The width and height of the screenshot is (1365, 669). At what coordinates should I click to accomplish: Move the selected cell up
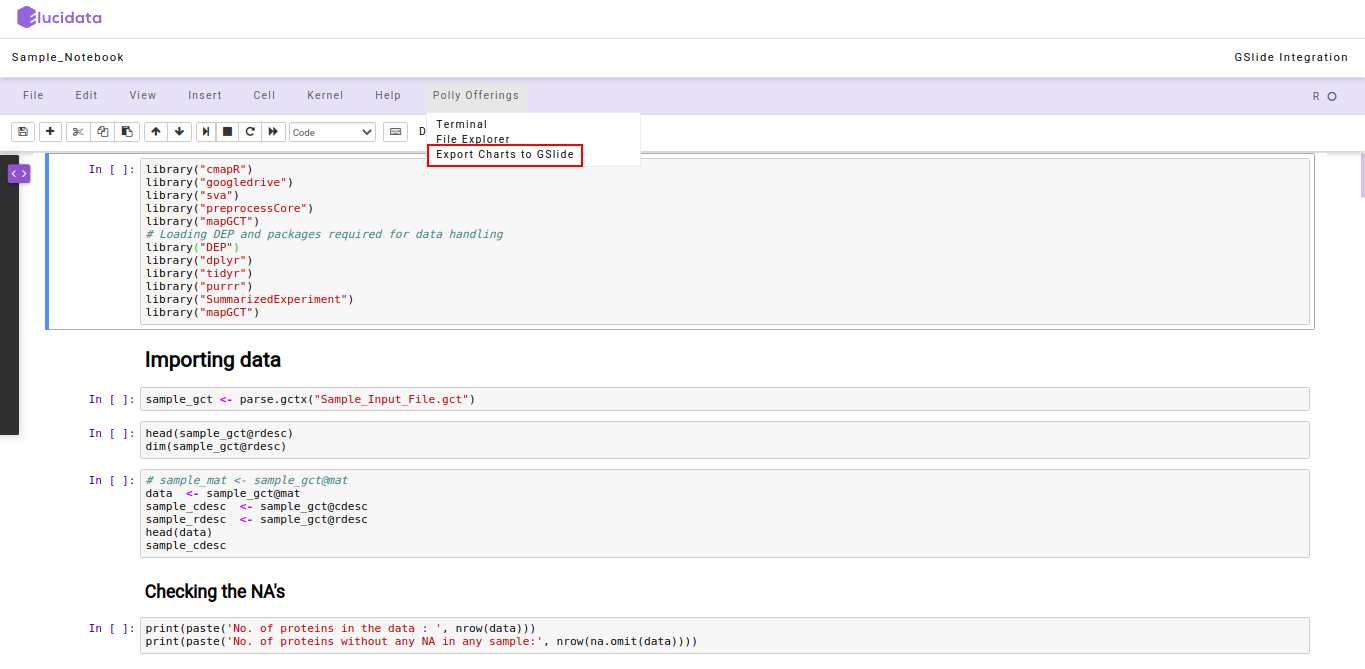coord(155,131)
